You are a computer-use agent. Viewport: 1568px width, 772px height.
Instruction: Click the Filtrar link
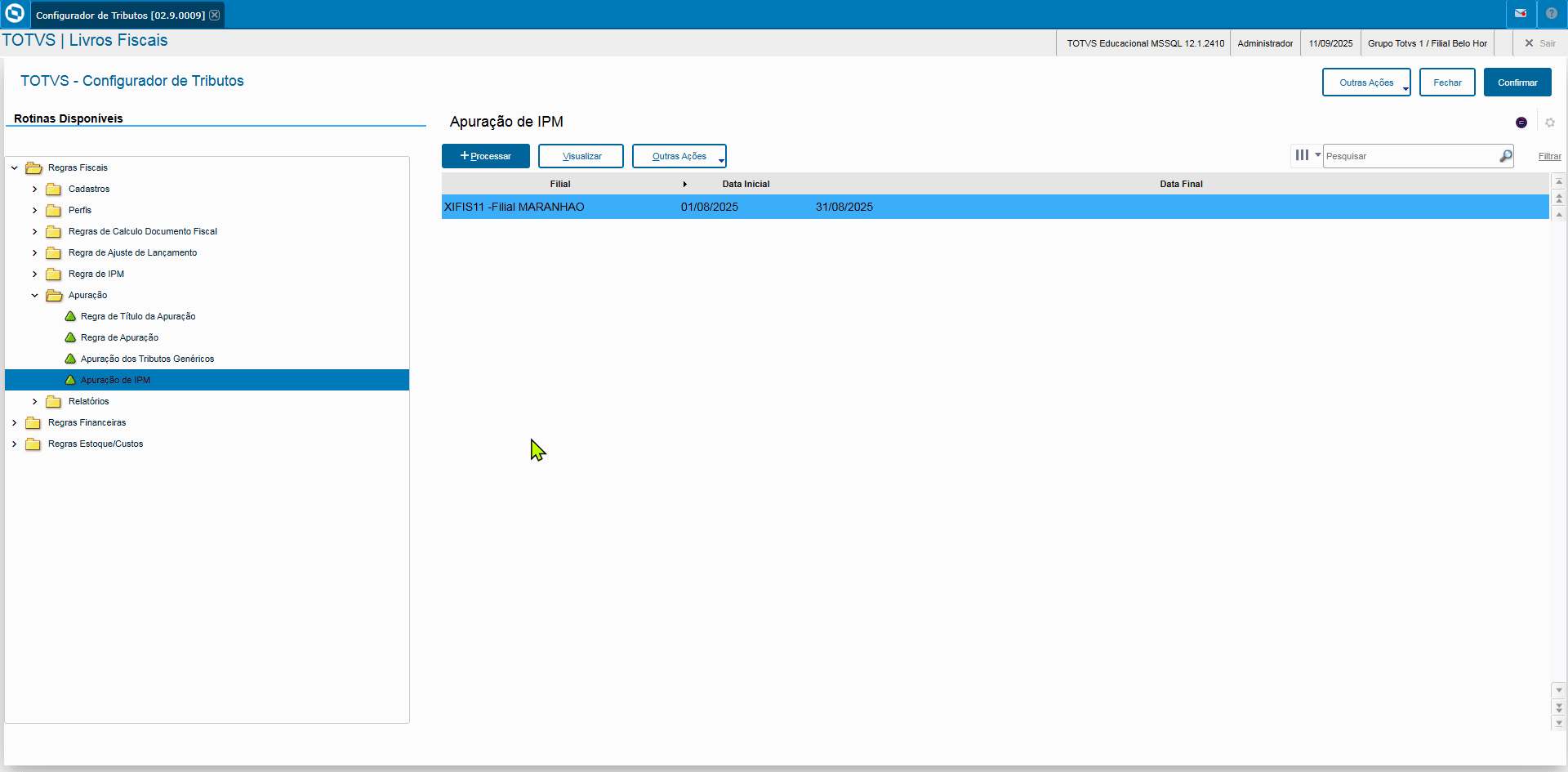click(1550, 156)
